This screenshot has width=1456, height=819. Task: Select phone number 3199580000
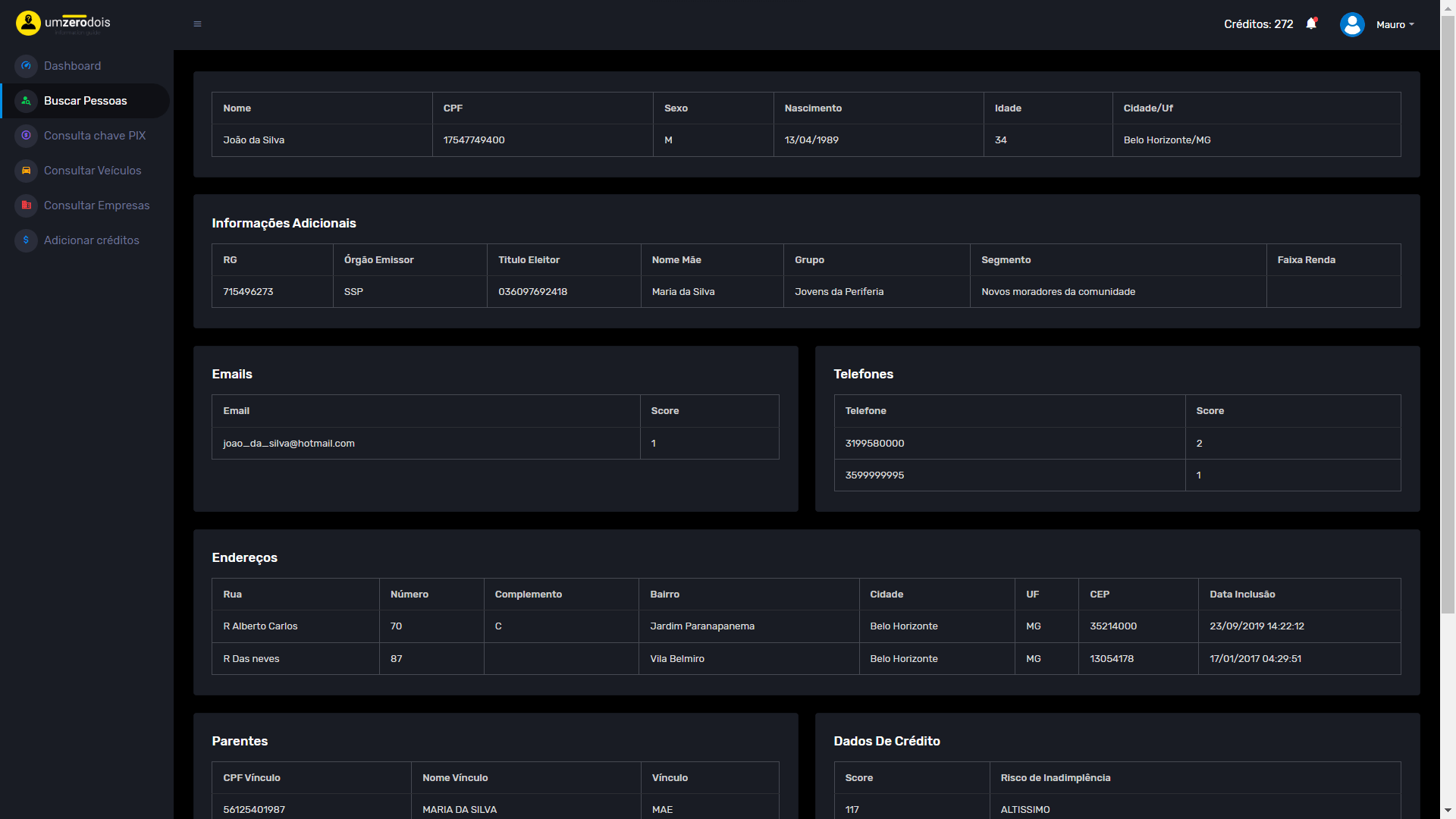click(874, 444)
